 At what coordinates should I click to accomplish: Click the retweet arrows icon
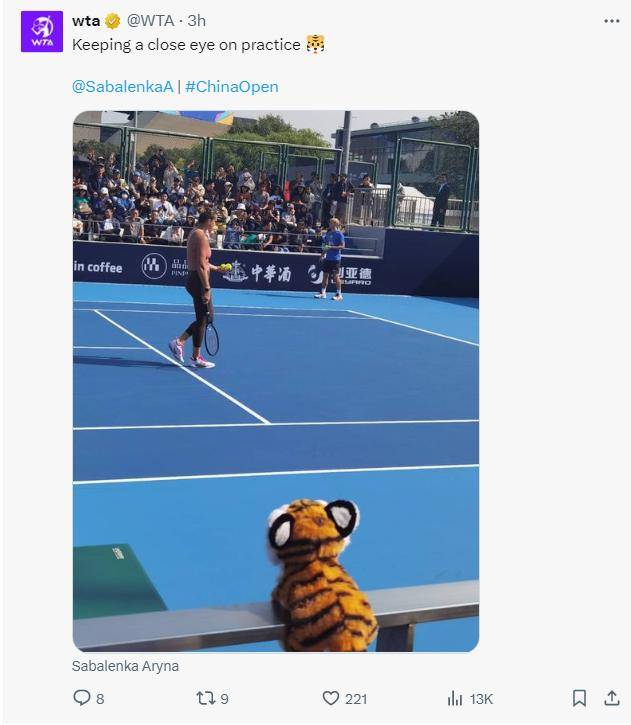click(x=206, y=698)
